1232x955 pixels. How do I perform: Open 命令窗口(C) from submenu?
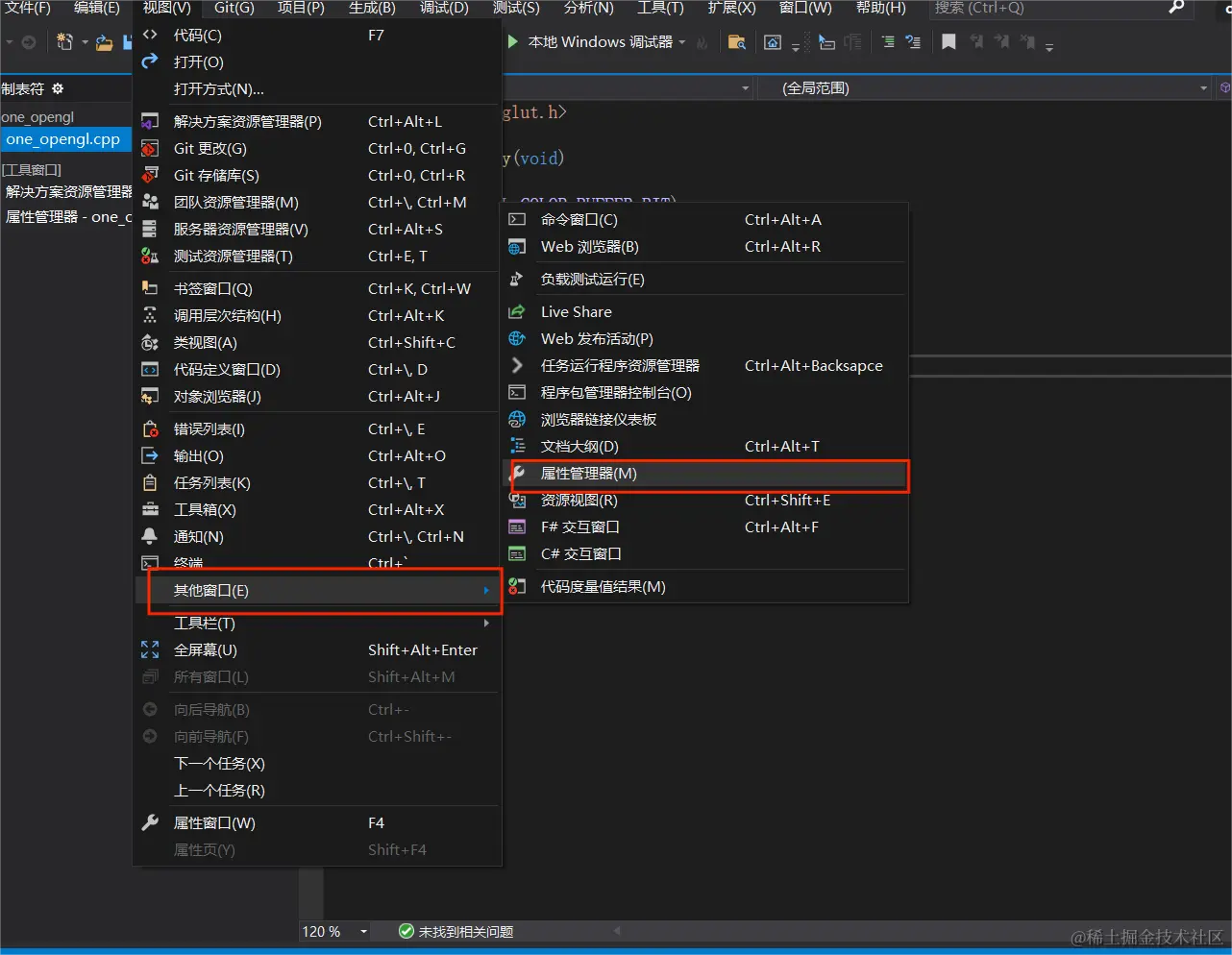tap(706, 220)
